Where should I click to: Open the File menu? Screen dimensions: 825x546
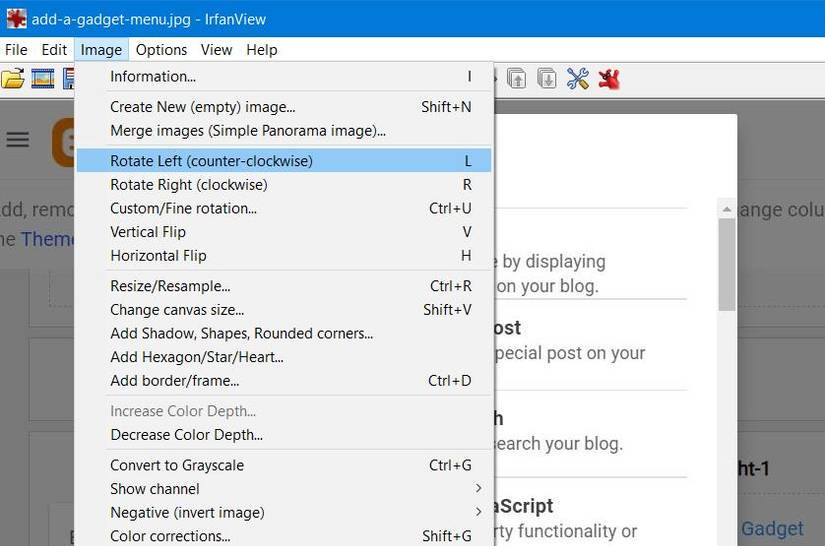click(16, 50)
